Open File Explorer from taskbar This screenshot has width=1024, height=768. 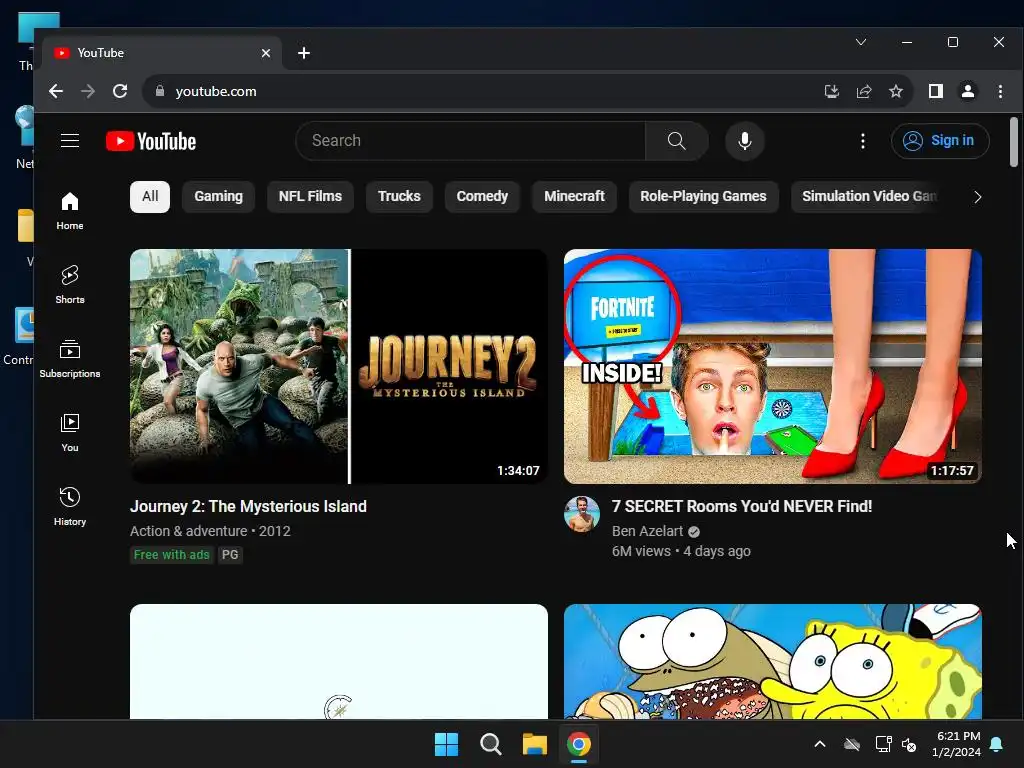pos(534,744)
